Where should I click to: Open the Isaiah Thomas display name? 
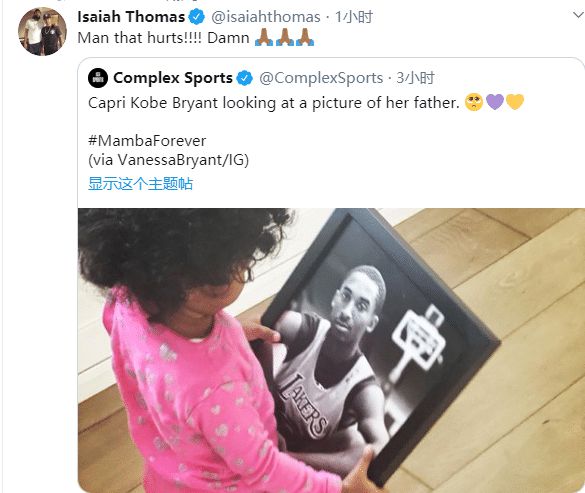click(x=131, y=17)
